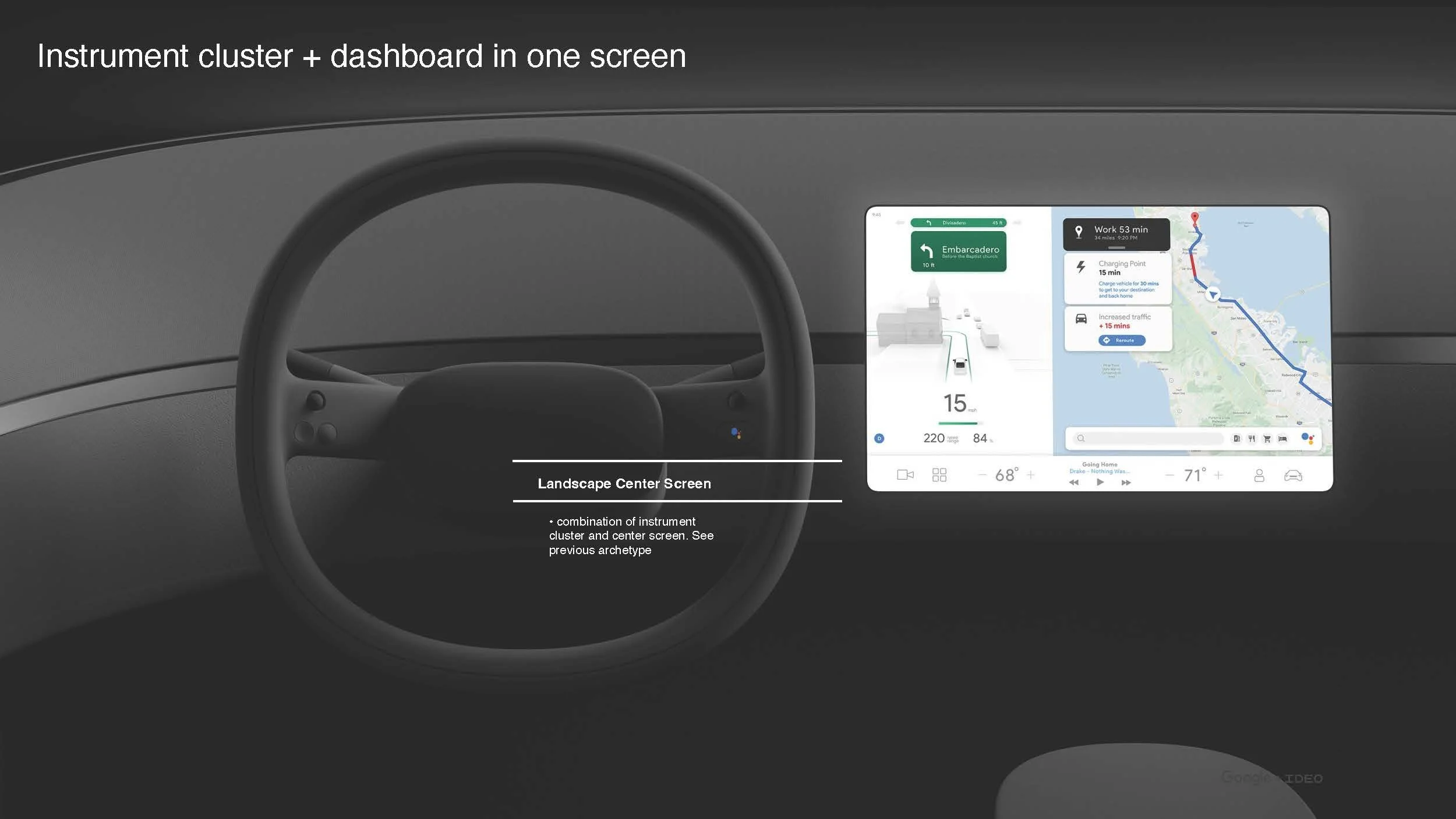Select the Charging Point 15 min card
Viewport: 1456px width, 819px height.
(1118, 278)
